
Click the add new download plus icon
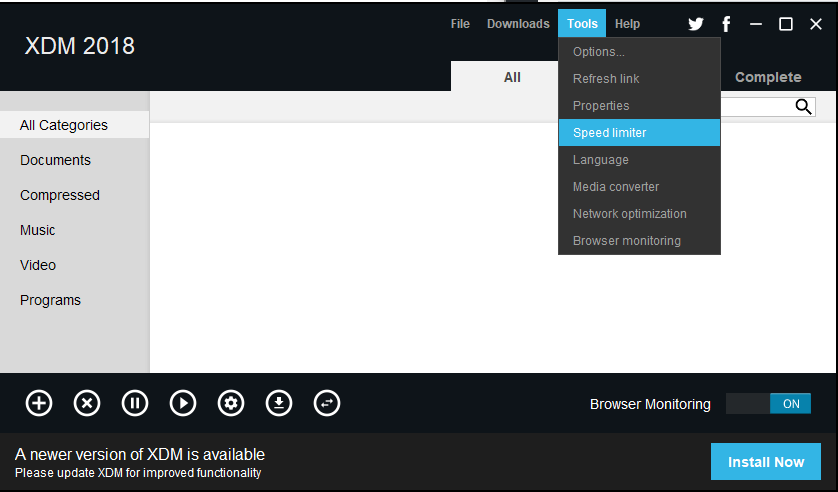pos(39,403)
